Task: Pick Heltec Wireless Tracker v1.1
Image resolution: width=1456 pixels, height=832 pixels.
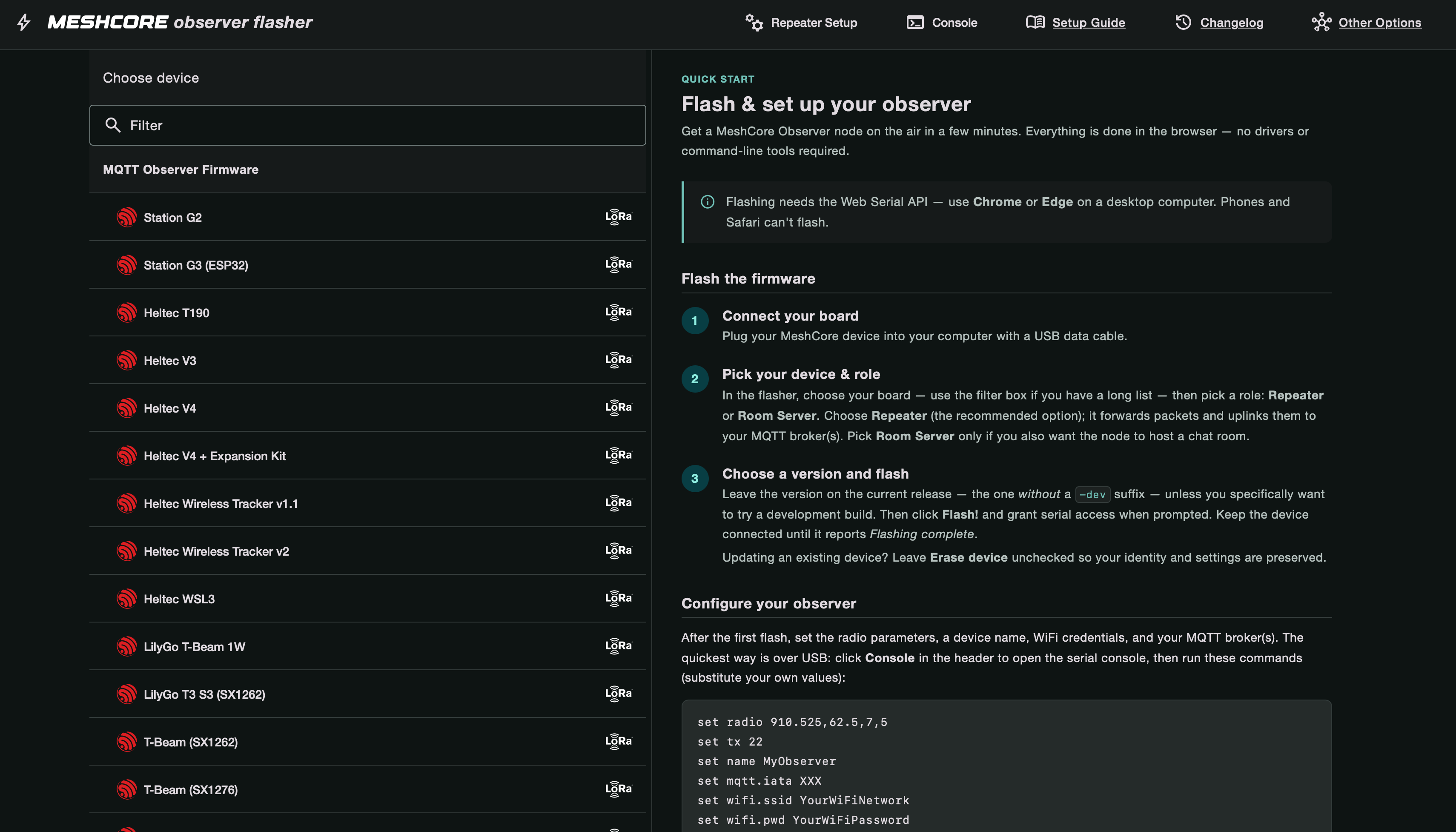Action: [368, 503]
